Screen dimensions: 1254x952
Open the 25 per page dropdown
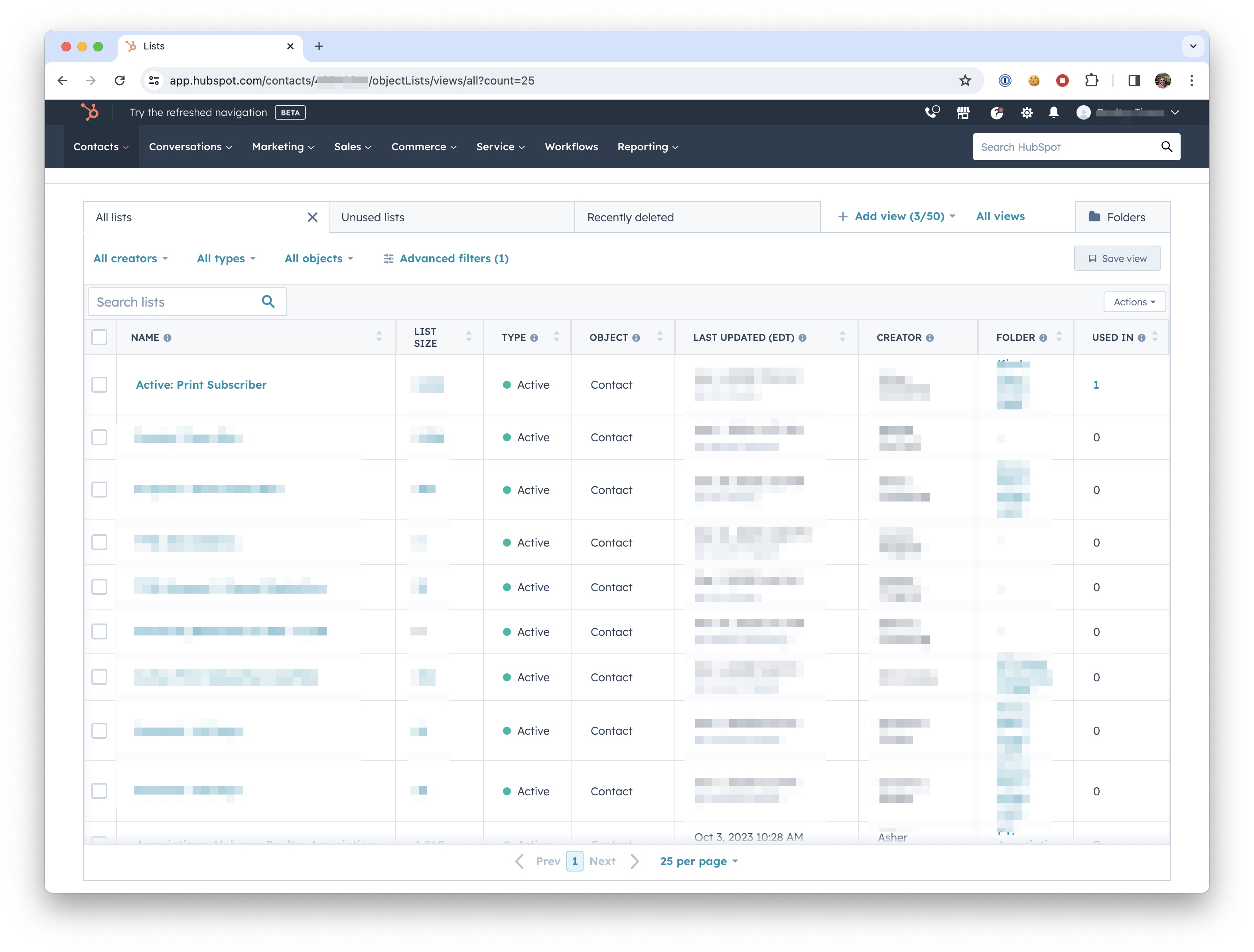(698, 862)
